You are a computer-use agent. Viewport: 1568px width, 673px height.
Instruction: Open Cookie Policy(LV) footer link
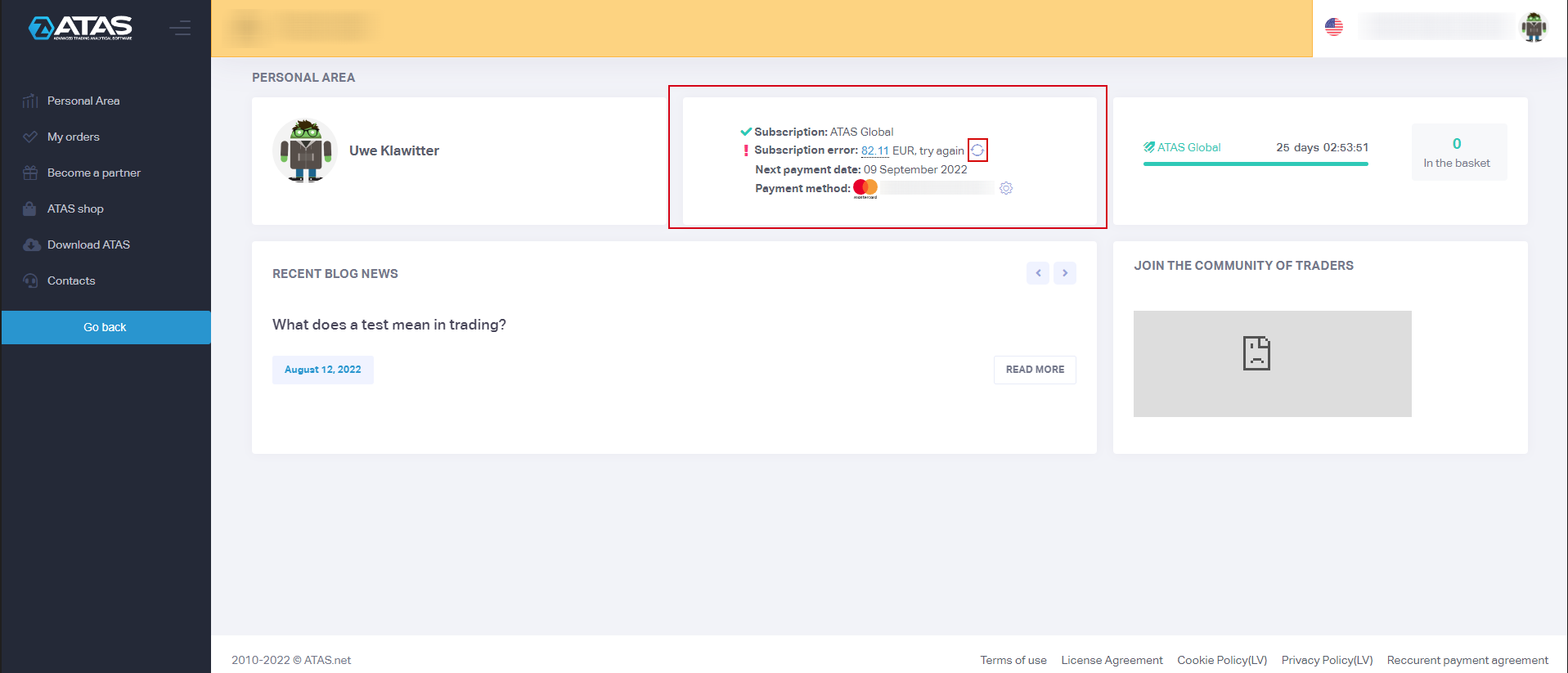(x=1222, y=660)
